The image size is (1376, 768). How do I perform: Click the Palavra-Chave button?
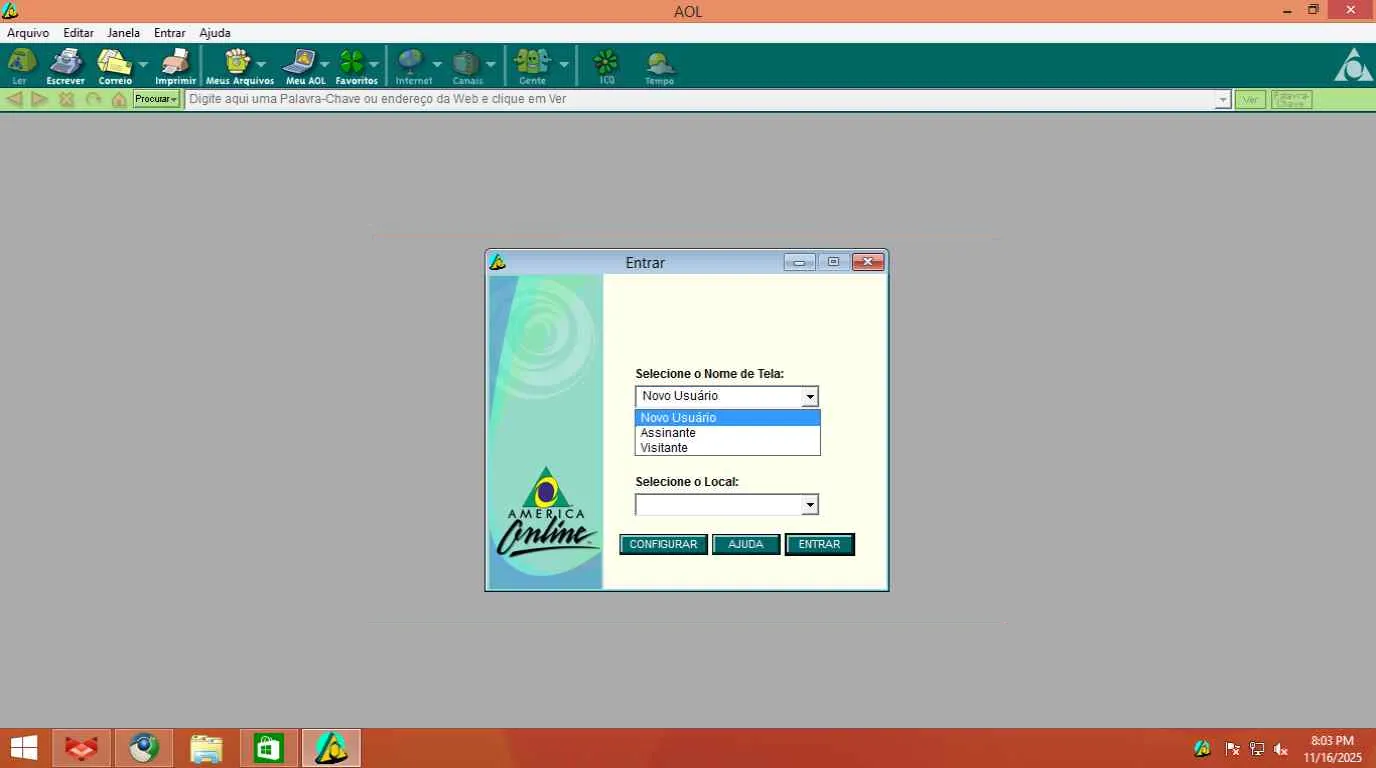1291,99
